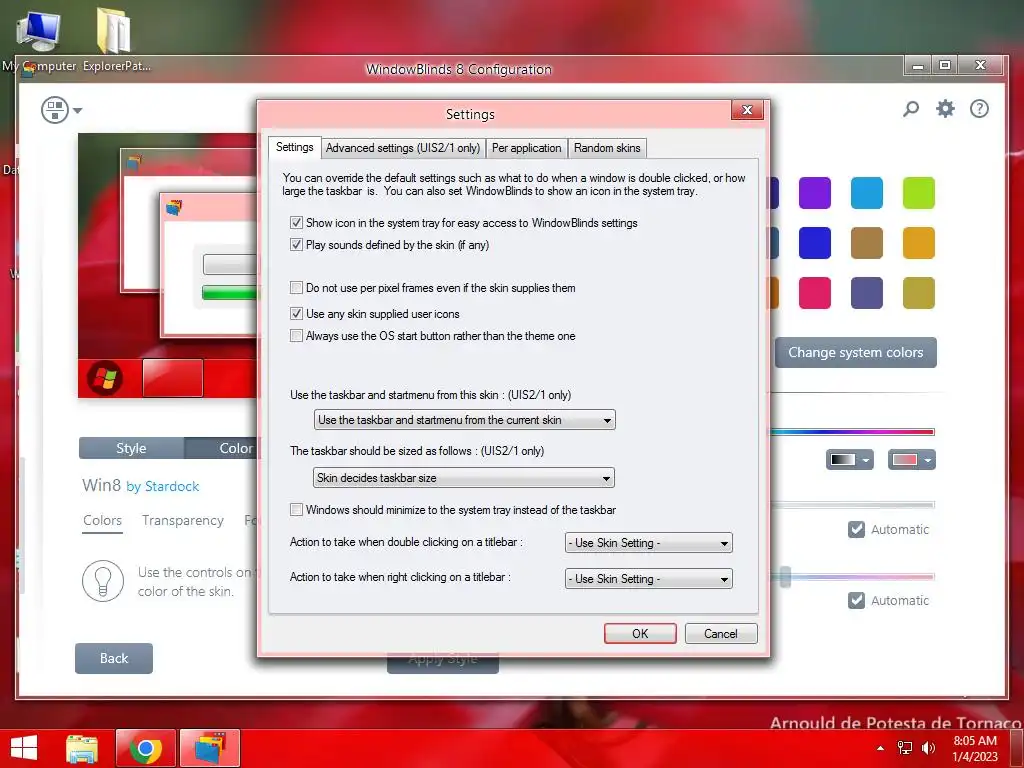Open right clicking titlebar action dropdown
Image resolution: width=1024 pixels, height=768 pixels.
648,579
